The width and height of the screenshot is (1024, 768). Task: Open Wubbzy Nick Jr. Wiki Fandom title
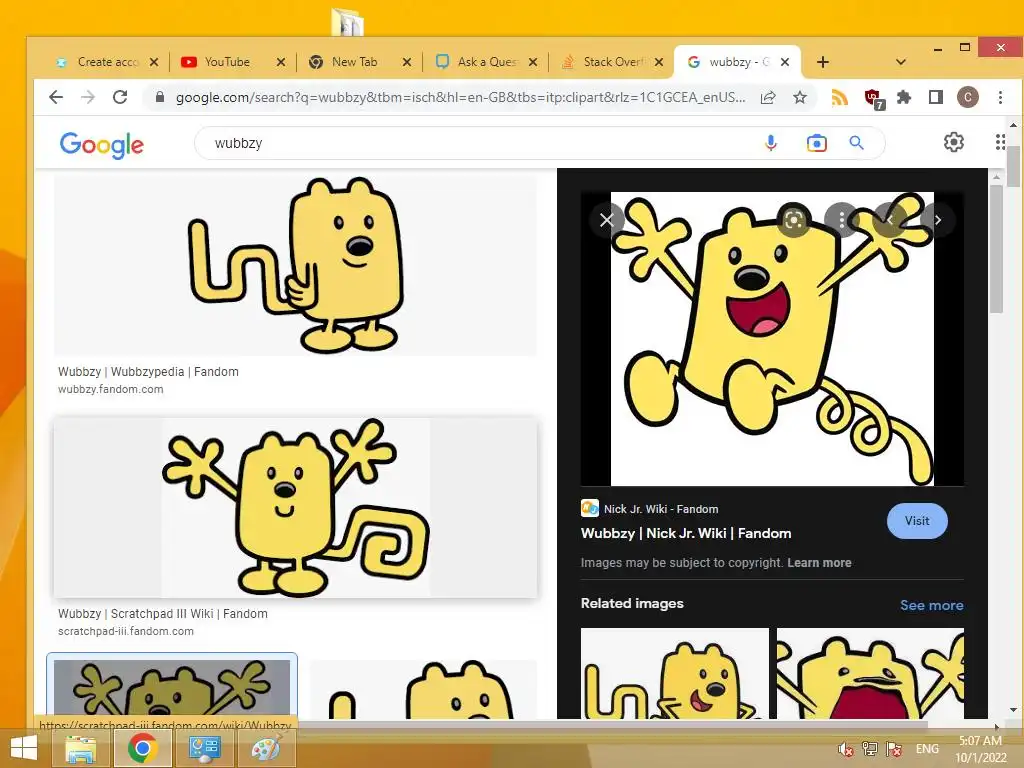686,533
